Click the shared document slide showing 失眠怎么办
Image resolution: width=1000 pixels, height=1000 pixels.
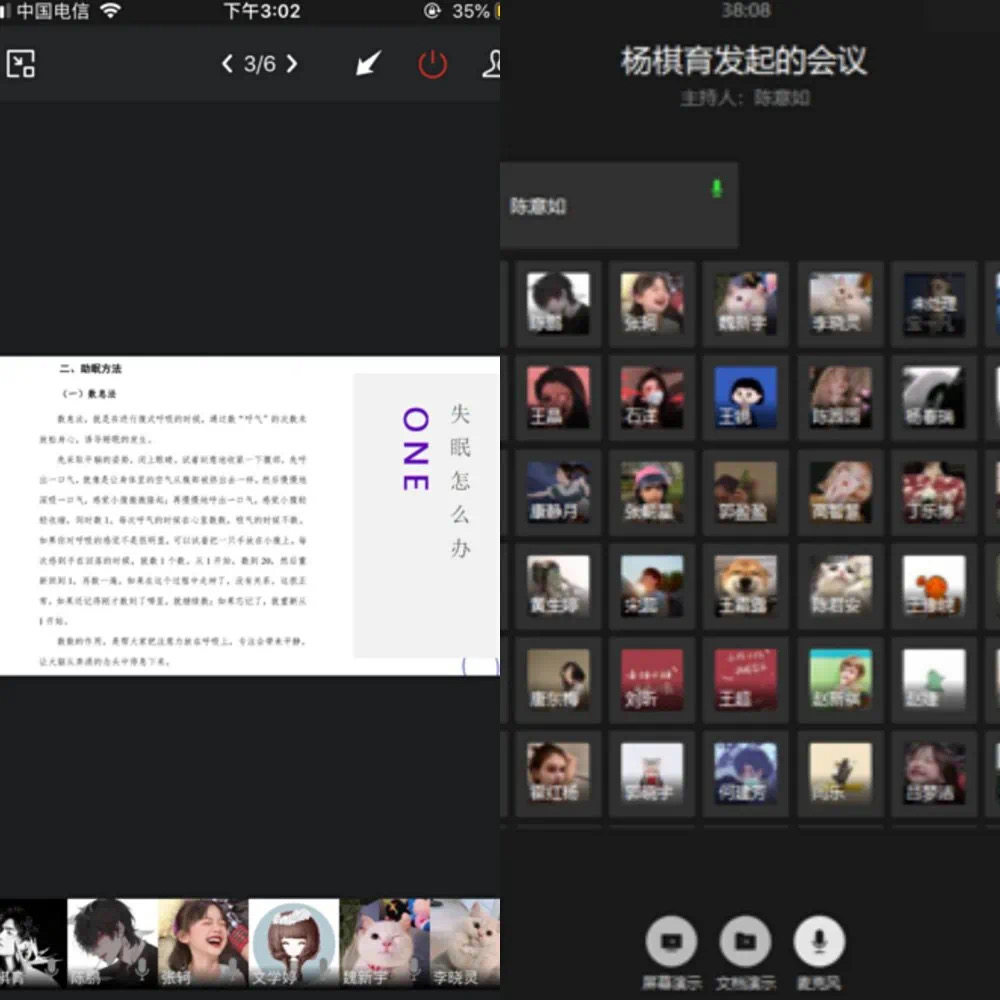[250, 515]
